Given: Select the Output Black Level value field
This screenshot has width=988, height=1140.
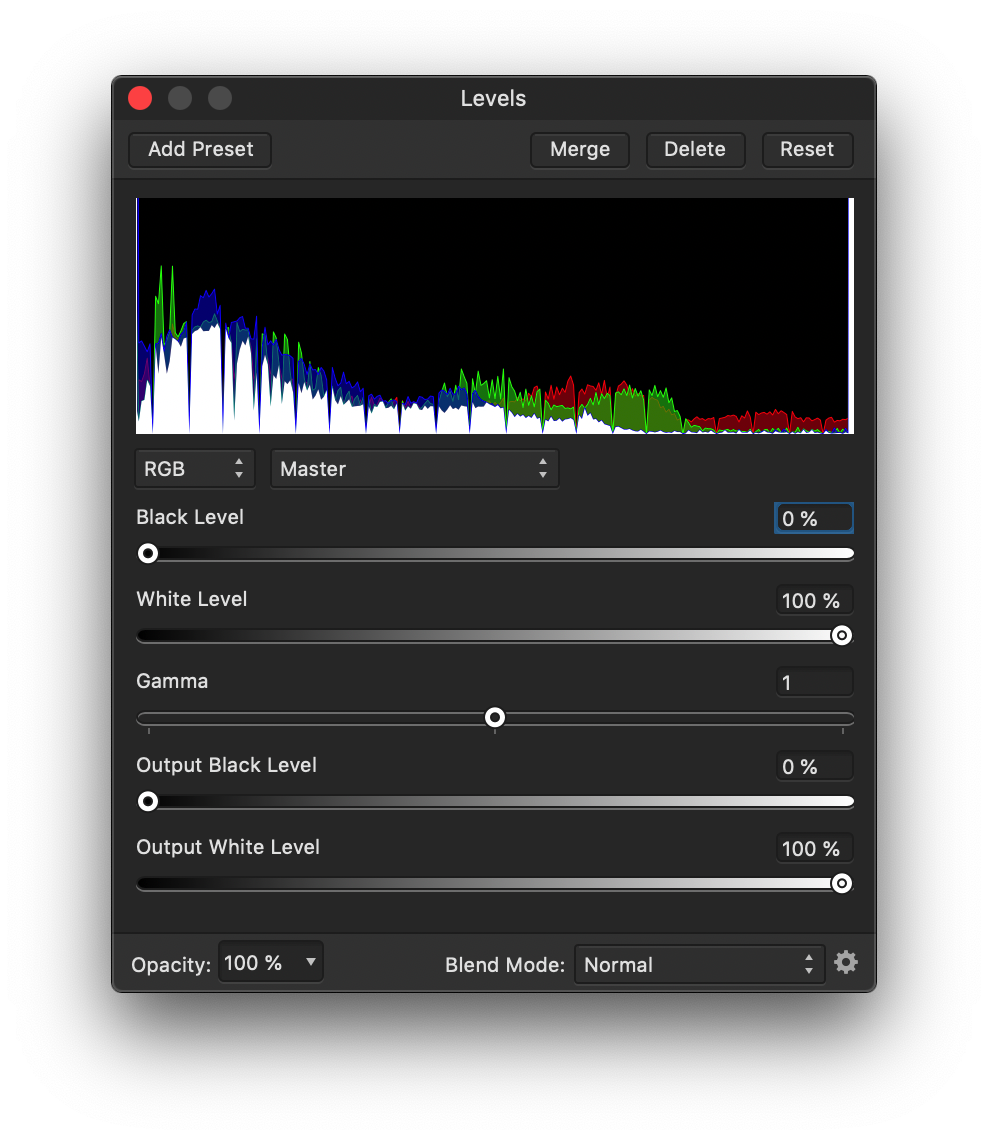Looking at the screenshot, I should [x=814, y=767].
